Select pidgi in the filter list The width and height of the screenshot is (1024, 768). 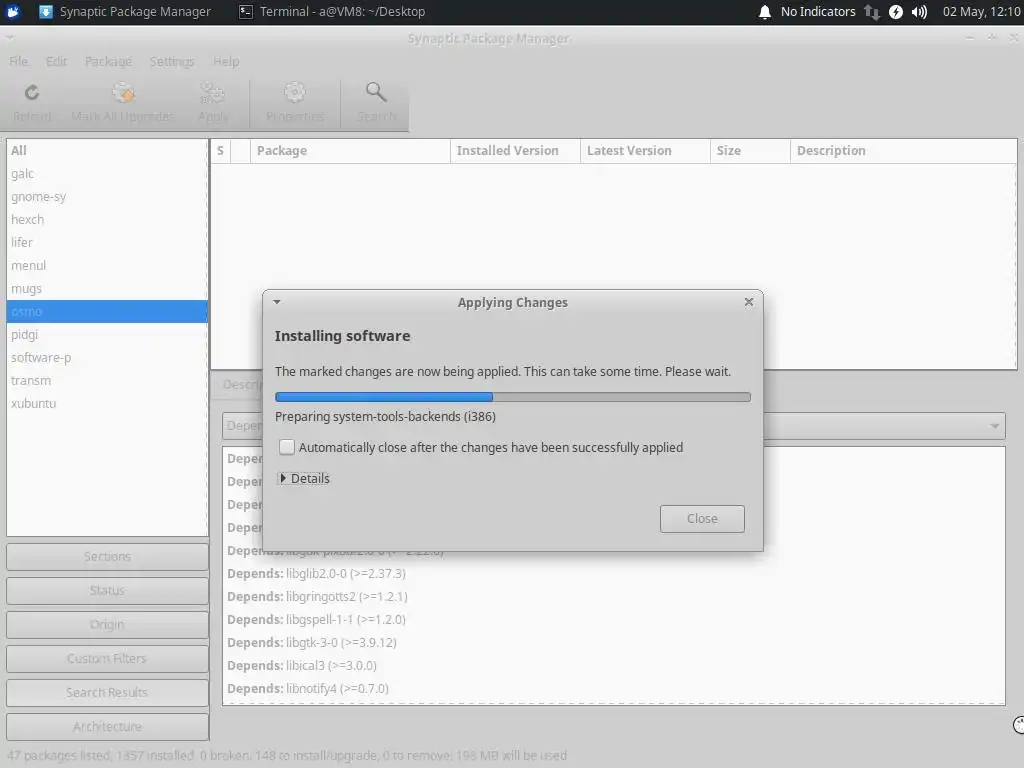pos(107,334)
